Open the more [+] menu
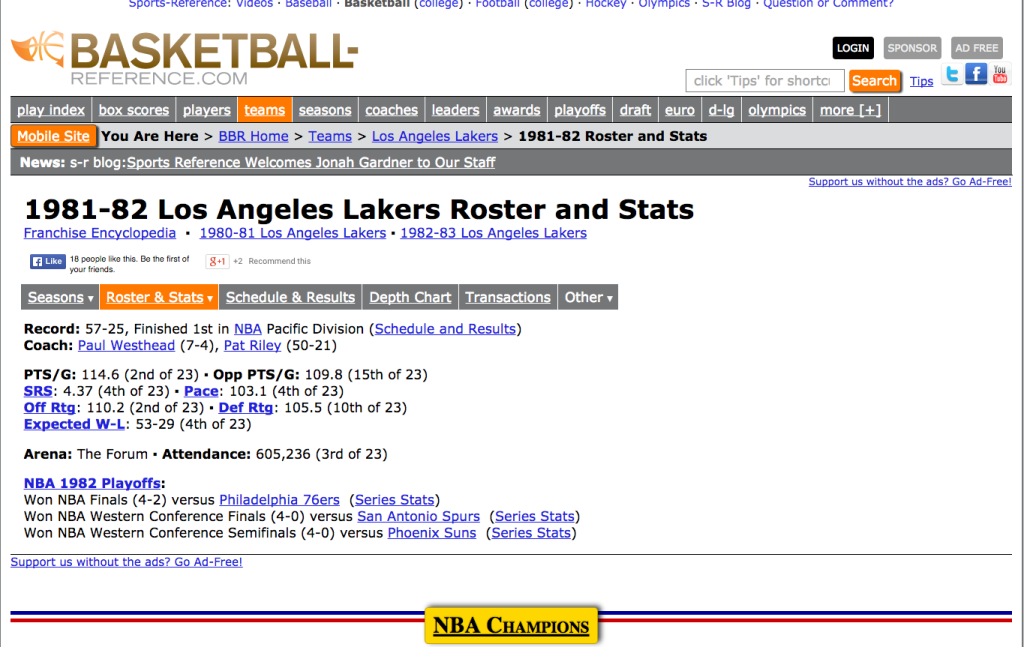This screenshot has width=1024, height=647. tap(850, 110)
